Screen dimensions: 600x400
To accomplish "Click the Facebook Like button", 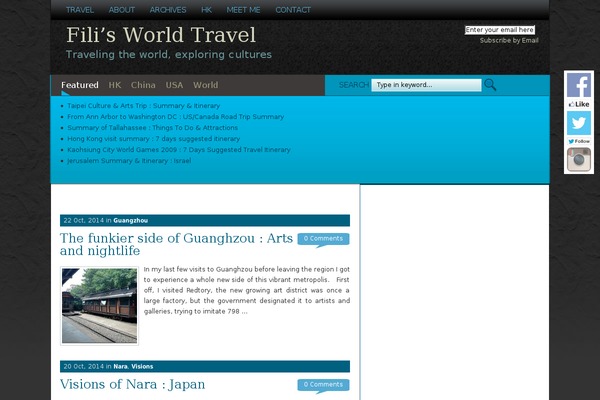I will pyautogui.click(x=579, y=104).
